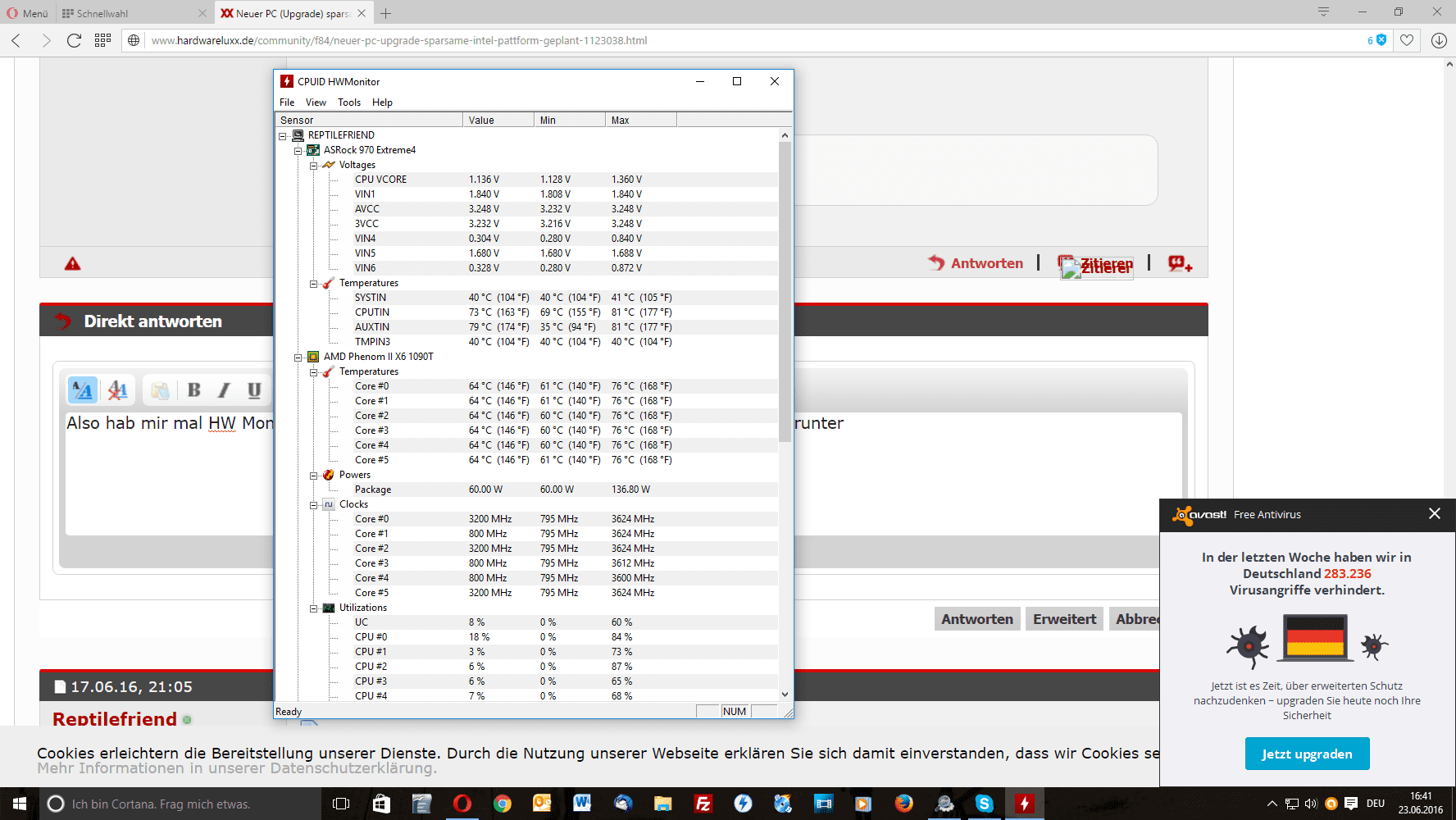This screenshot has height=820, width=1456.
Task: Click the Reptilefriend username link
Action: click(115, 718)
